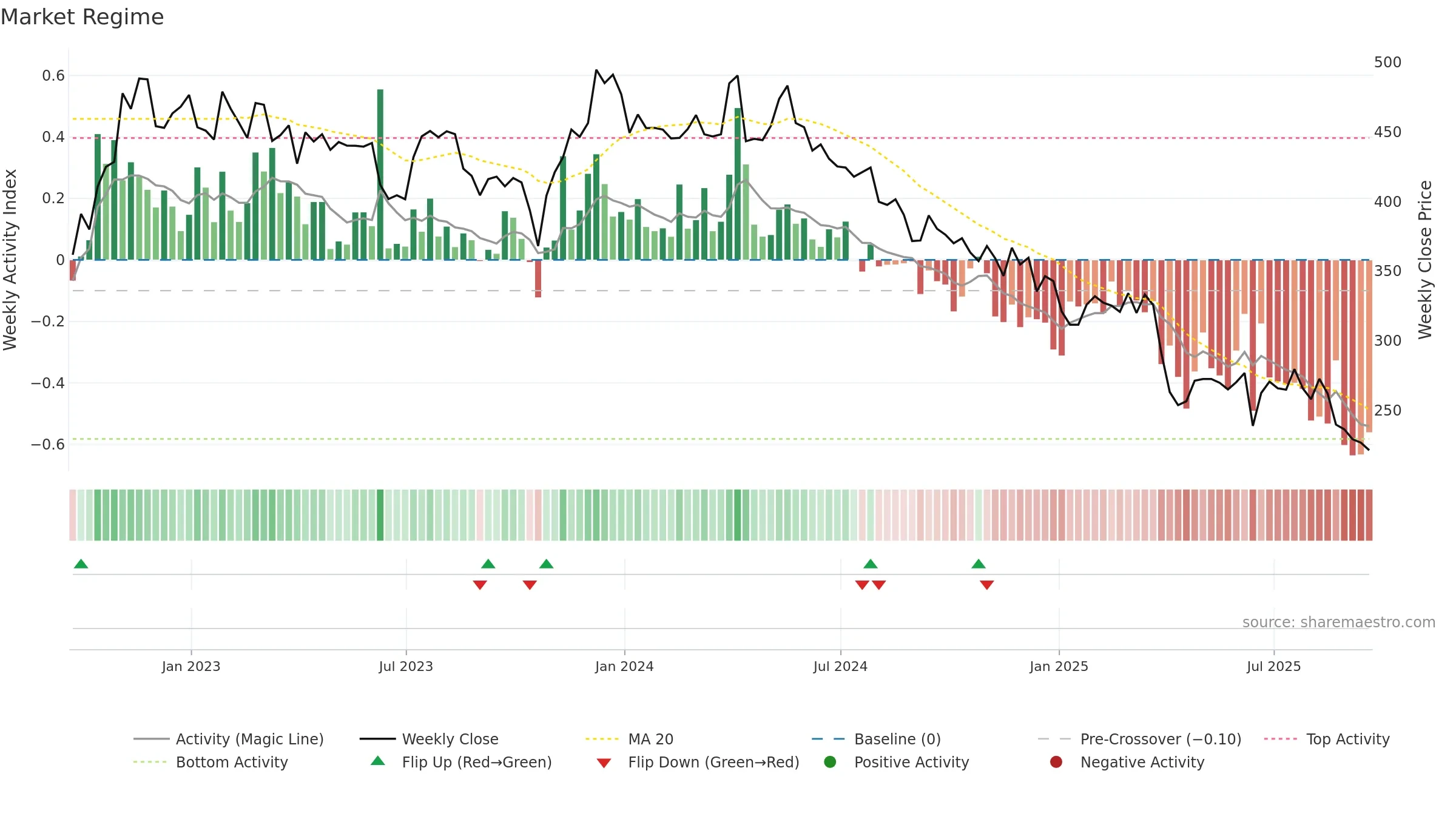The width and height of the screenshot is (1456, 819).
Task: Toggle Pre-Crossover (−0.10) legend entry
Action: [1139, 739]
